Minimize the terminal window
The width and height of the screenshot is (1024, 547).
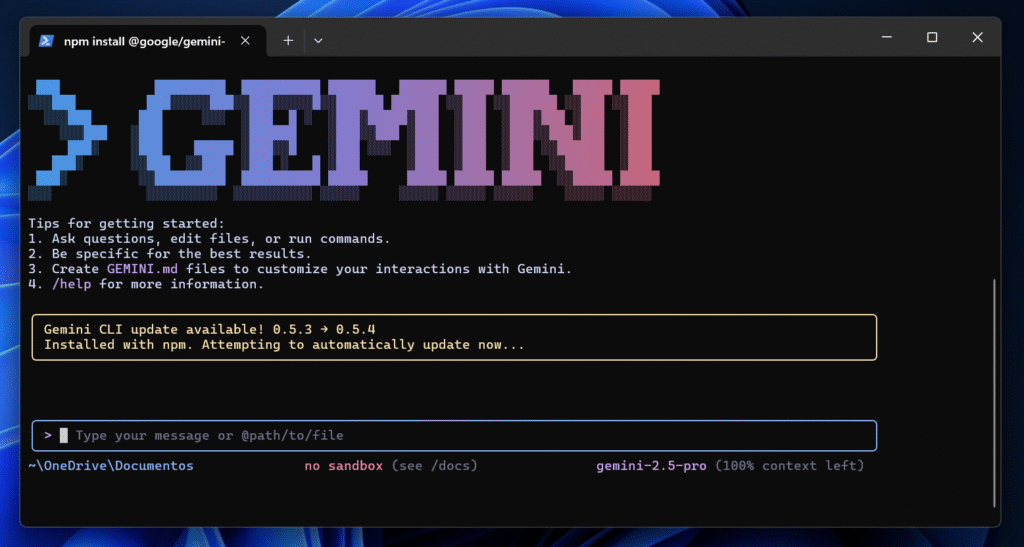[x=887, y=37]
